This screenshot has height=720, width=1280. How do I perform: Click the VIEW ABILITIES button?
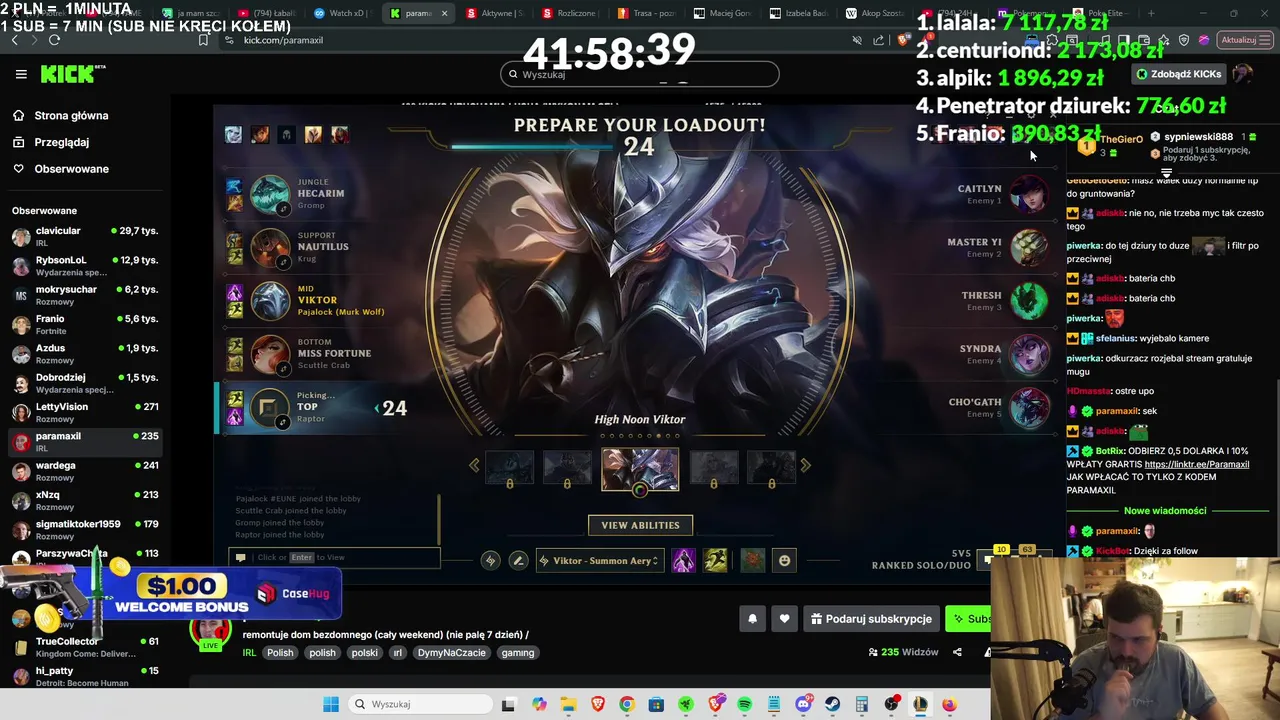click(x=640, y=525)
